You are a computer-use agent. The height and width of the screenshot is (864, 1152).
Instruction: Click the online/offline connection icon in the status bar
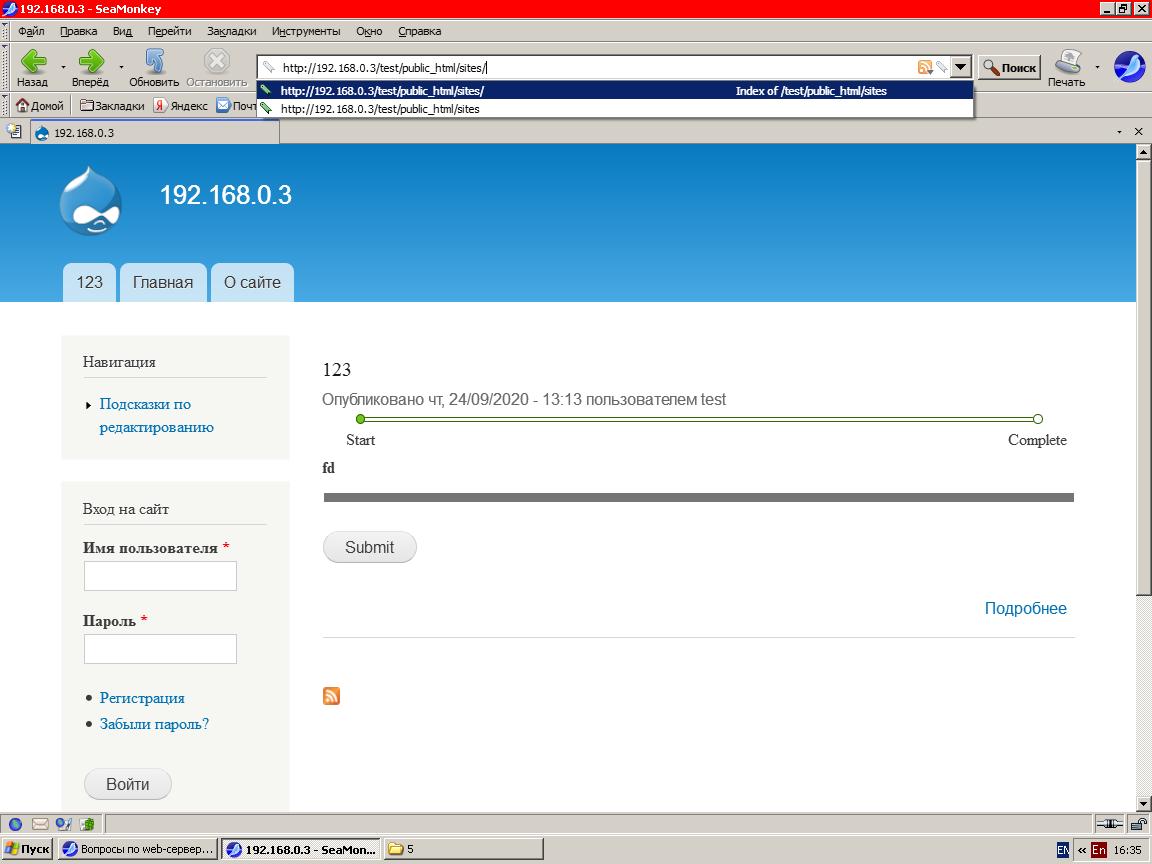coord(1109,824)
